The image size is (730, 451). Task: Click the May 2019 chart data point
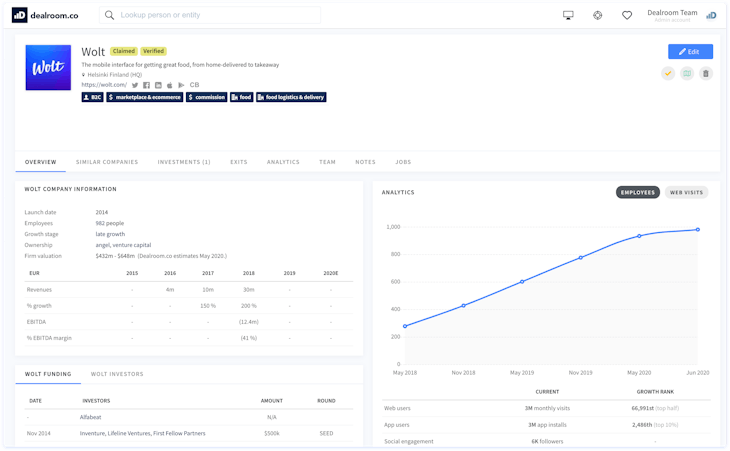(522, 282)
